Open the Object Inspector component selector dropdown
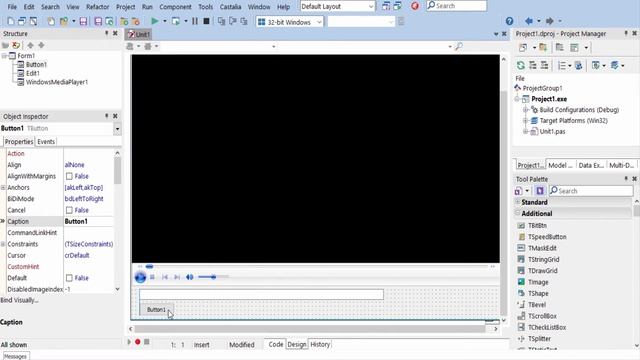 (117, 129)
